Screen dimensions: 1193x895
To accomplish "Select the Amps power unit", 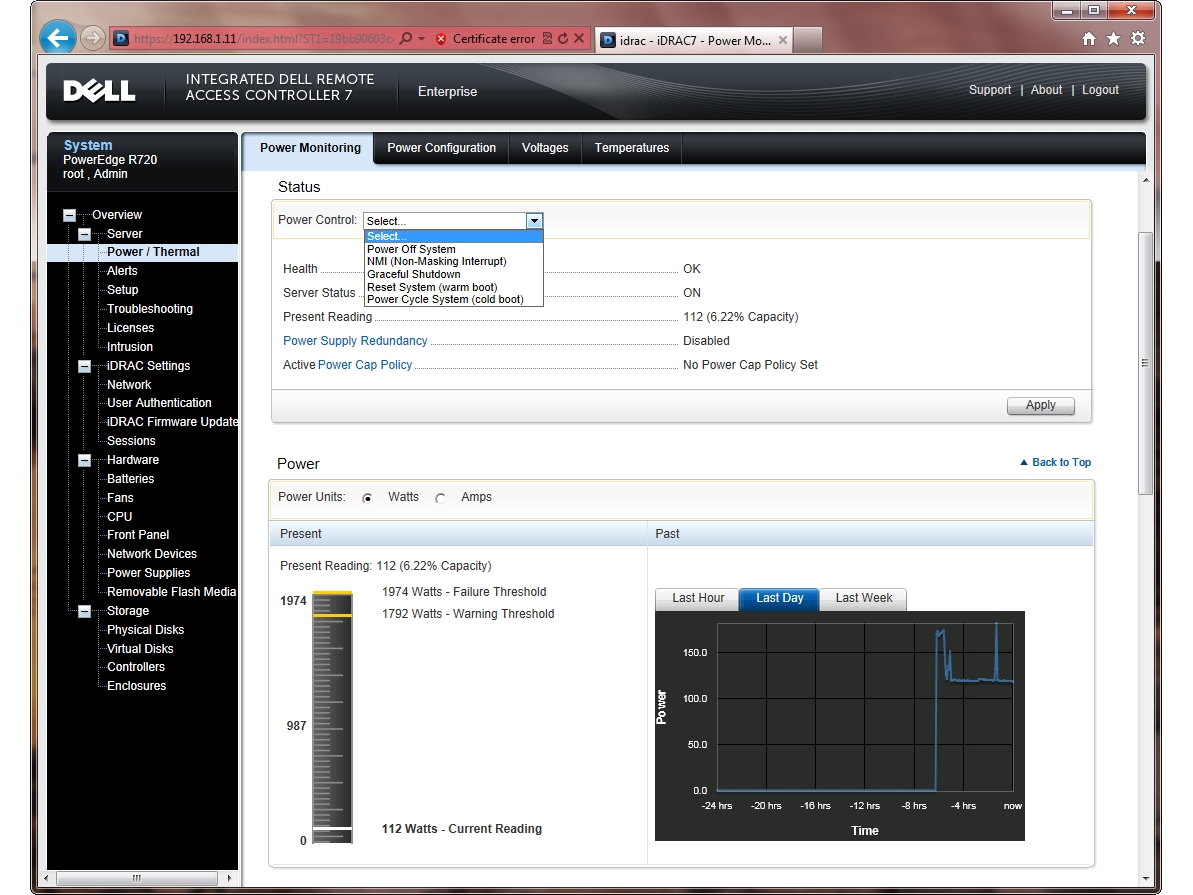I will pyautogui.click(x=440, y=498).
